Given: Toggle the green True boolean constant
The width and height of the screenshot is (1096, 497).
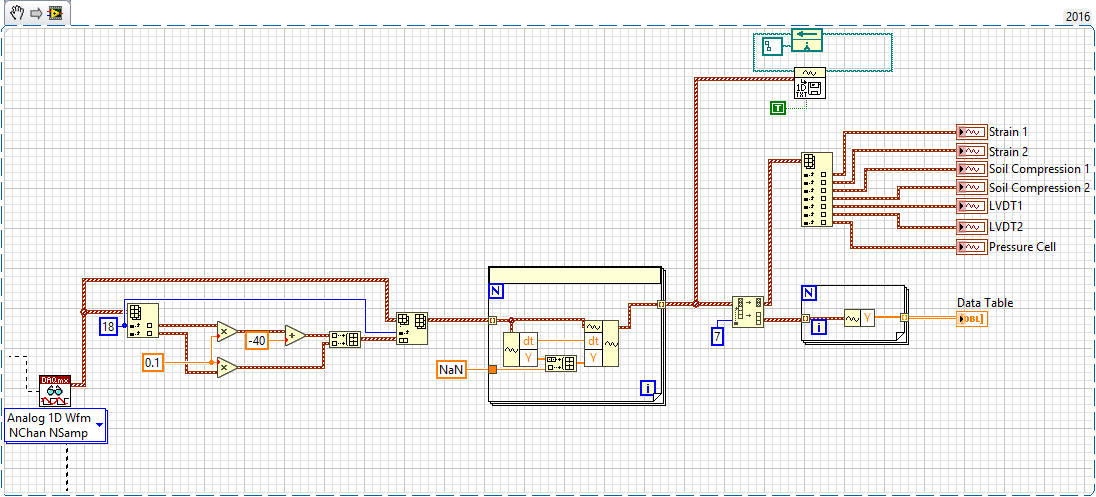Looking at the screenshot, I should click(778, 108).
